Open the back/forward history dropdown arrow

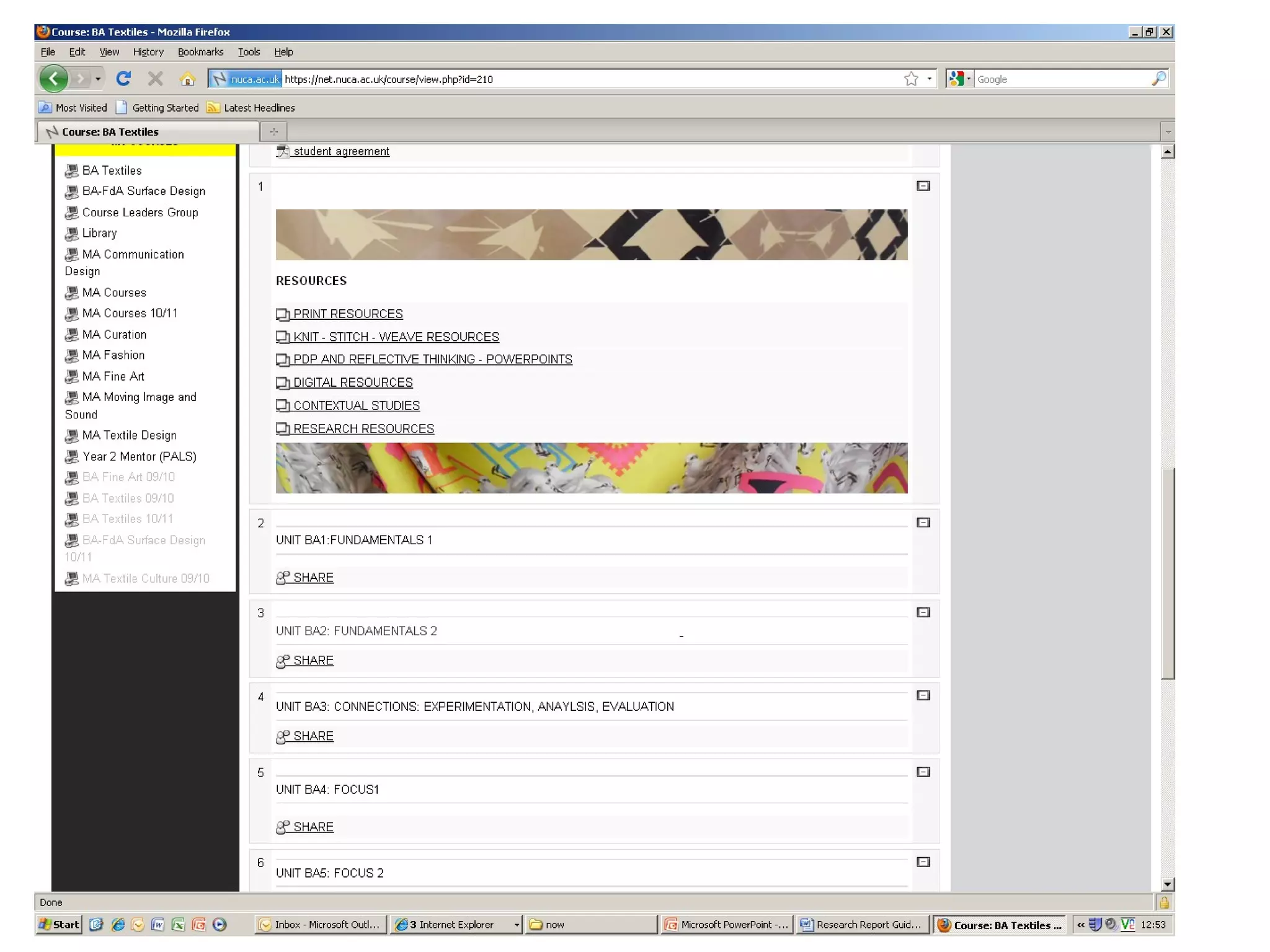click(x=98, y=79)
